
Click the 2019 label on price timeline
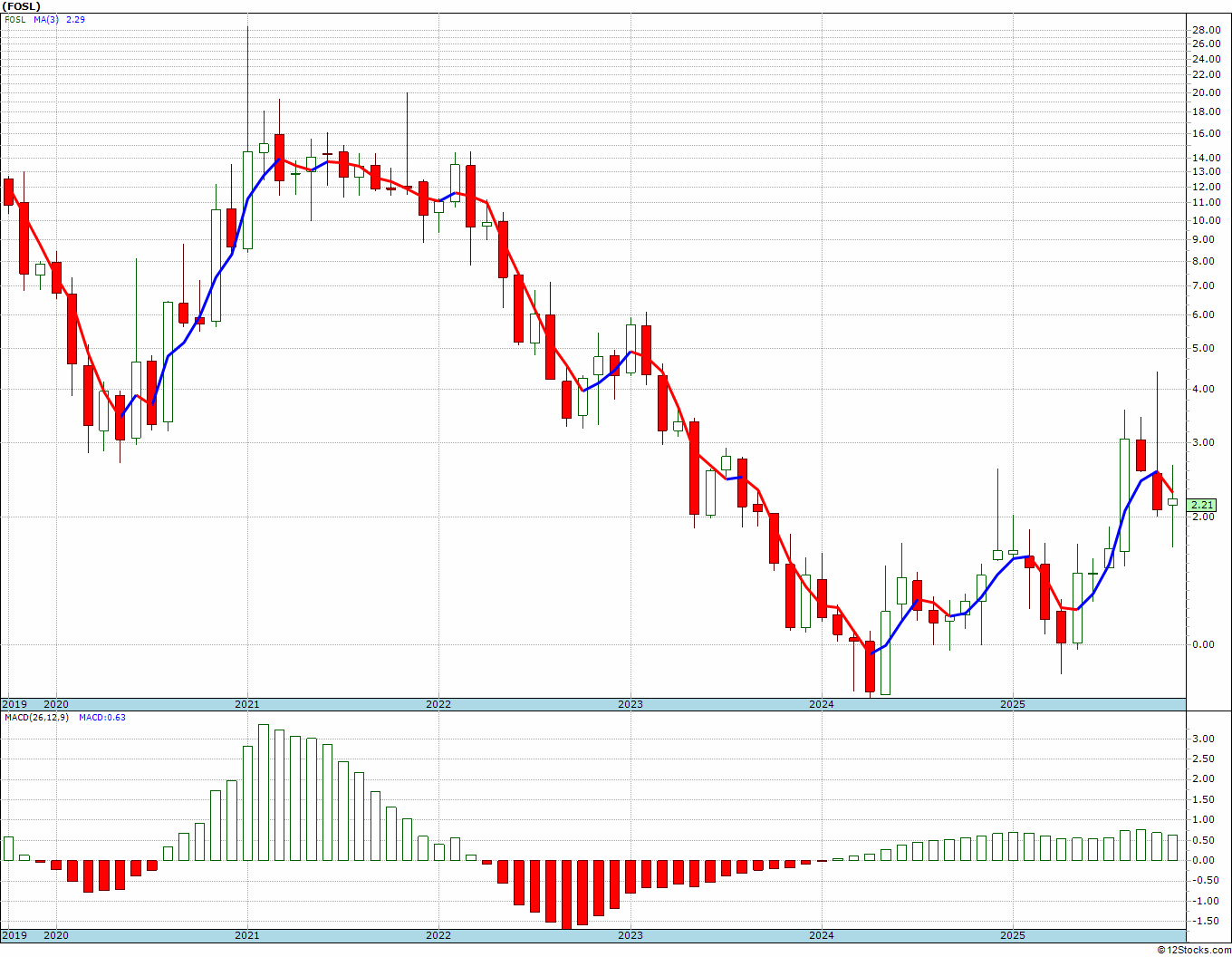click(14, 704)
